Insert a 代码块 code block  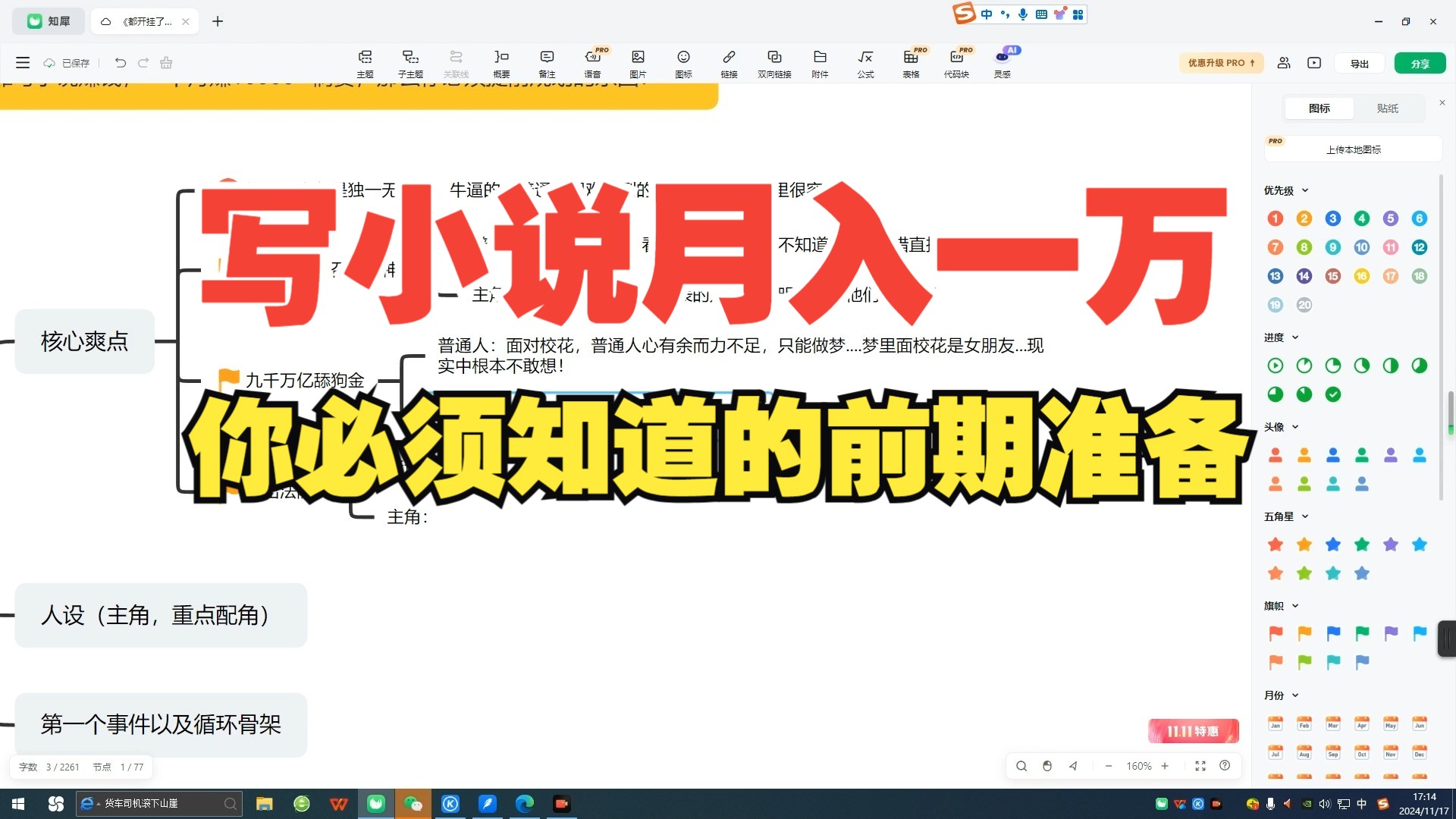click(x=956, y=64)
